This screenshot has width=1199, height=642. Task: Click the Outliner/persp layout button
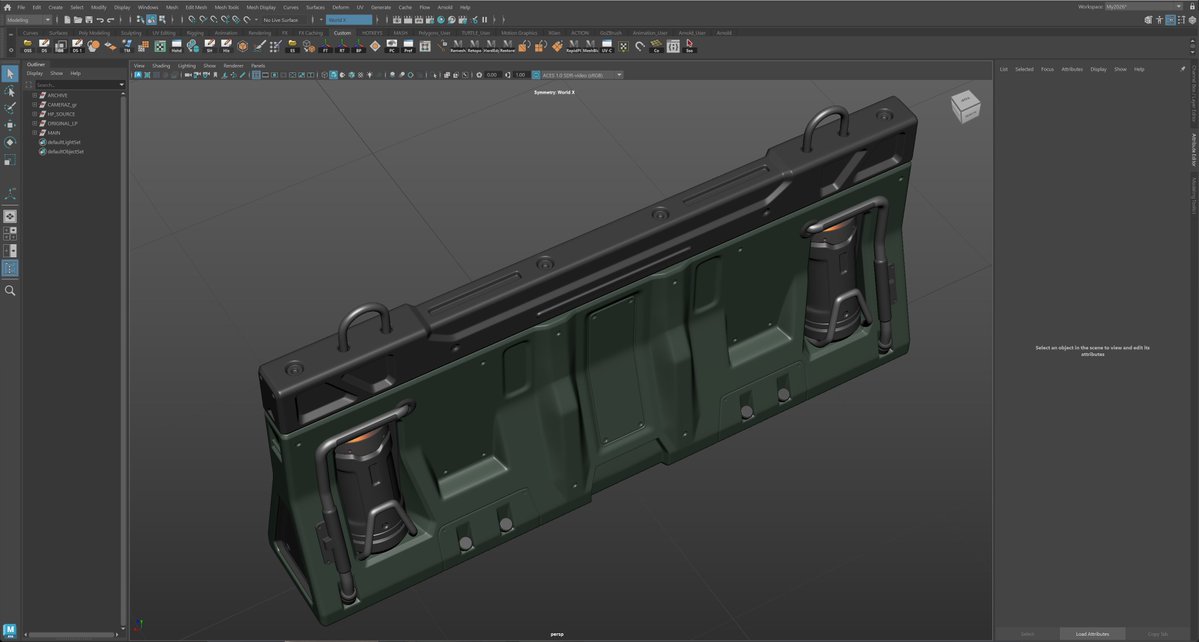pyautogui.click(x=10, y=268)
